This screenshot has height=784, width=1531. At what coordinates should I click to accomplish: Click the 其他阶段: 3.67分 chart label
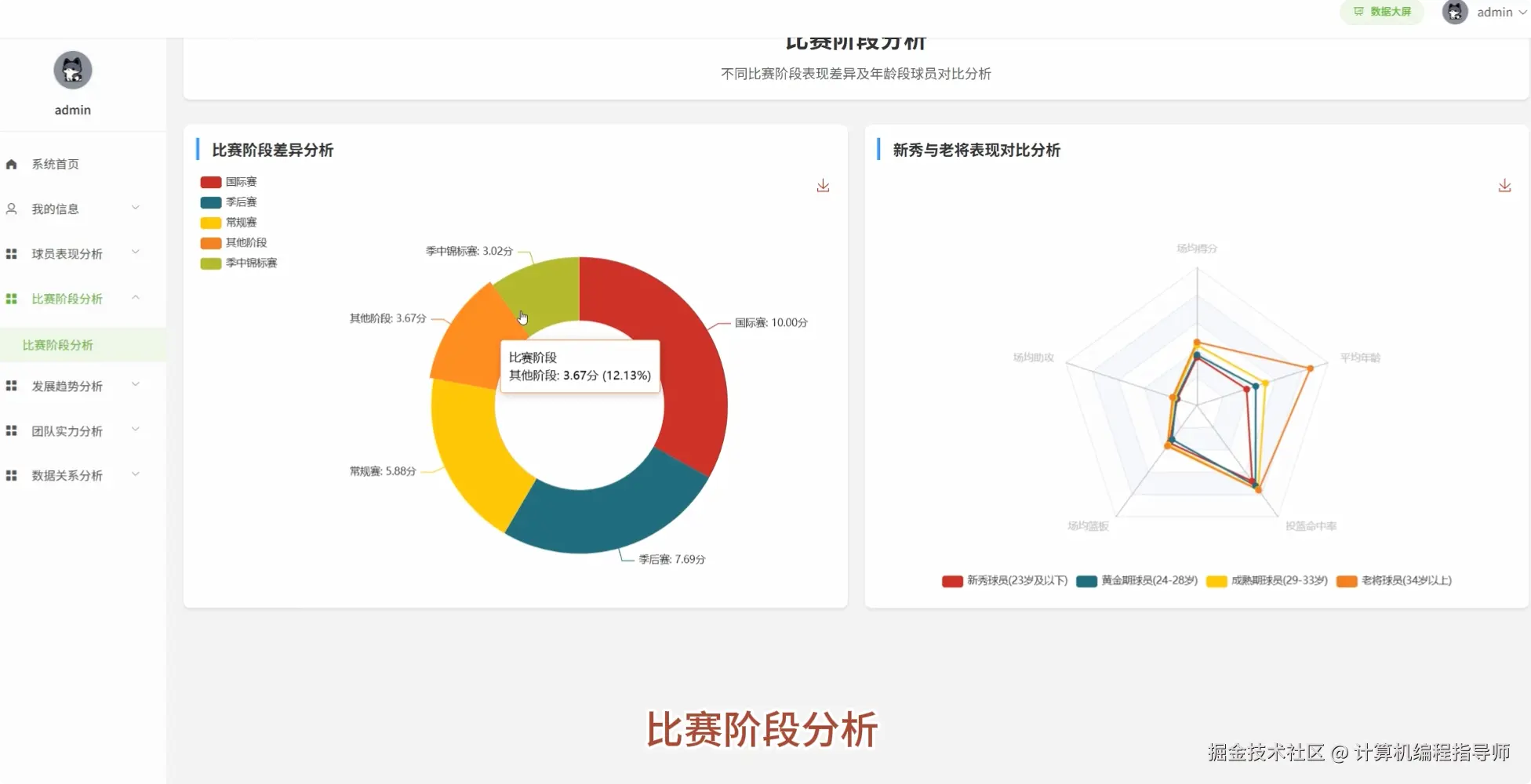(387, 318)
